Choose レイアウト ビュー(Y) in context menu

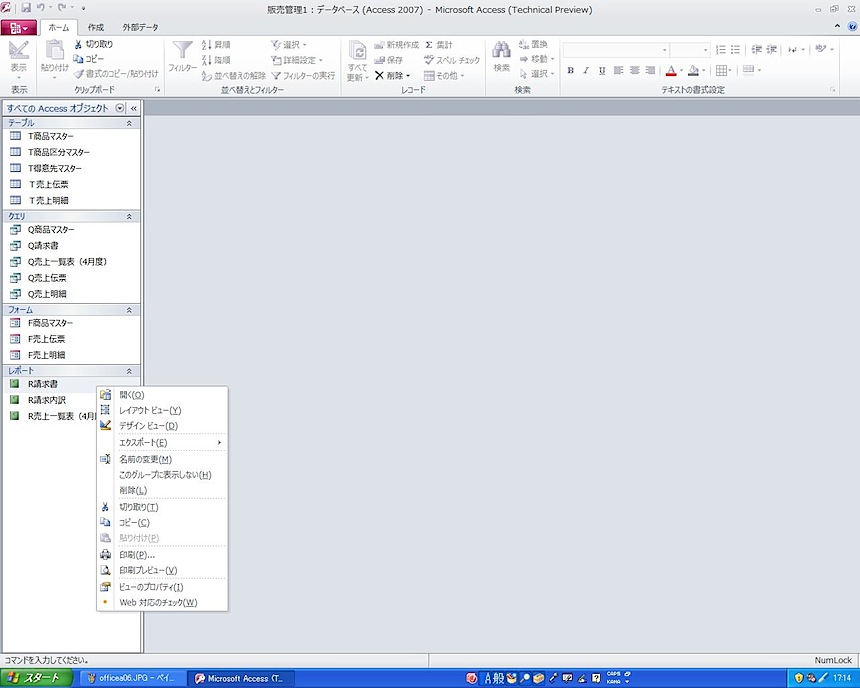[x=162, y=410]
